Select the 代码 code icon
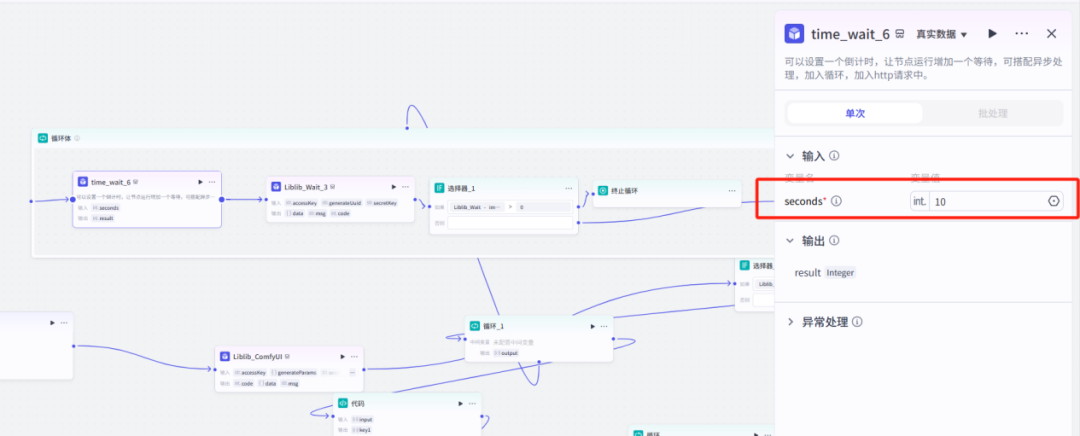Viewport: 1080px width, 436px height. (x=343, y=404)
